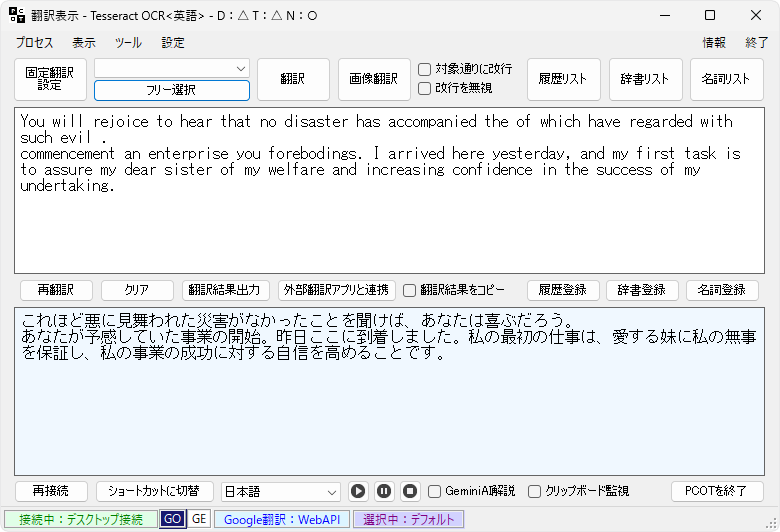Enable the 対象通りに改行 checkbox

click(425, 69)
